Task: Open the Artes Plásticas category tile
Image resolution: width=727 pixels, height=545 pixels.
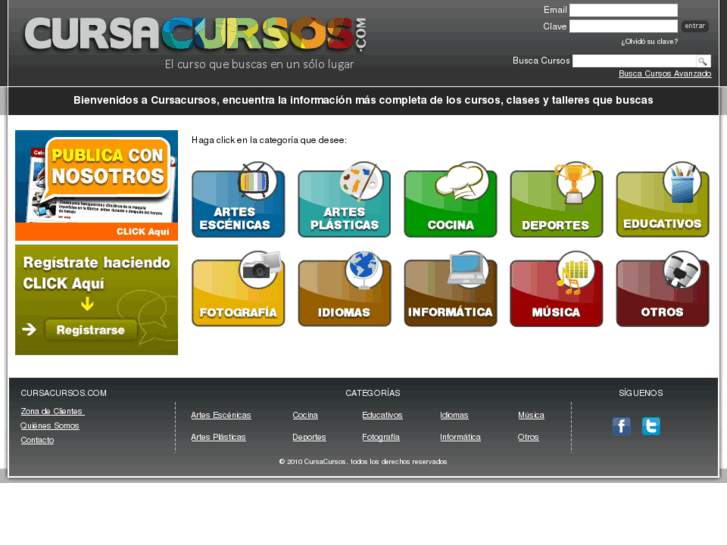Action: [x=344, y=200]
